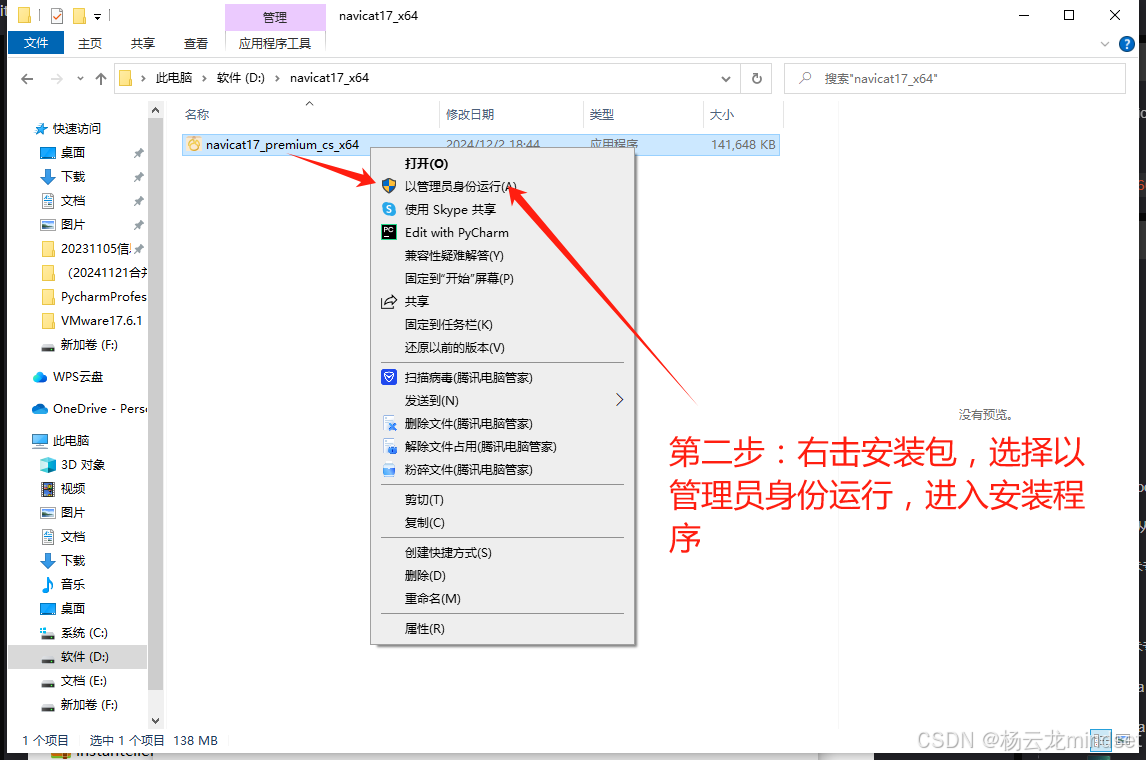Choose 固定到任务栏(K)
1146x760 pixels.
click(503, 324)
